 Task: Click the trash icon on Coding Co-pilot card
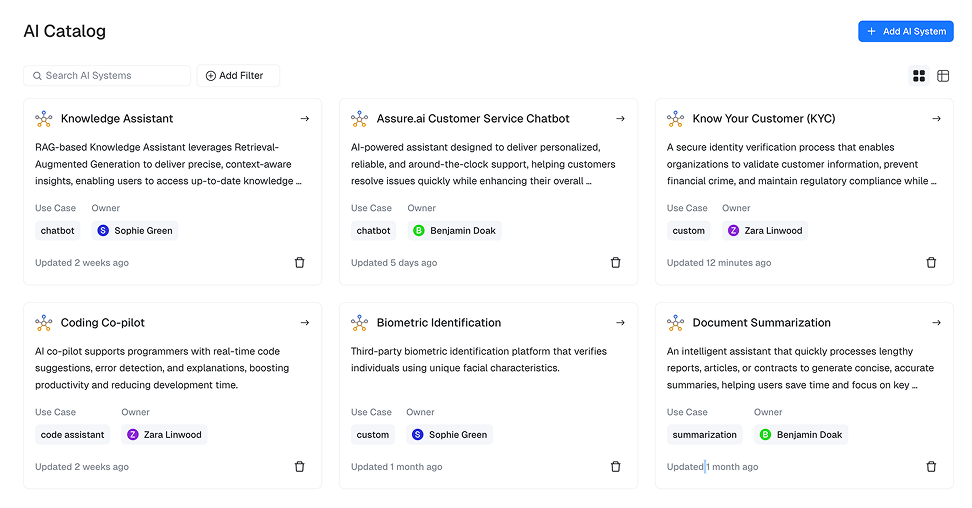299,467
